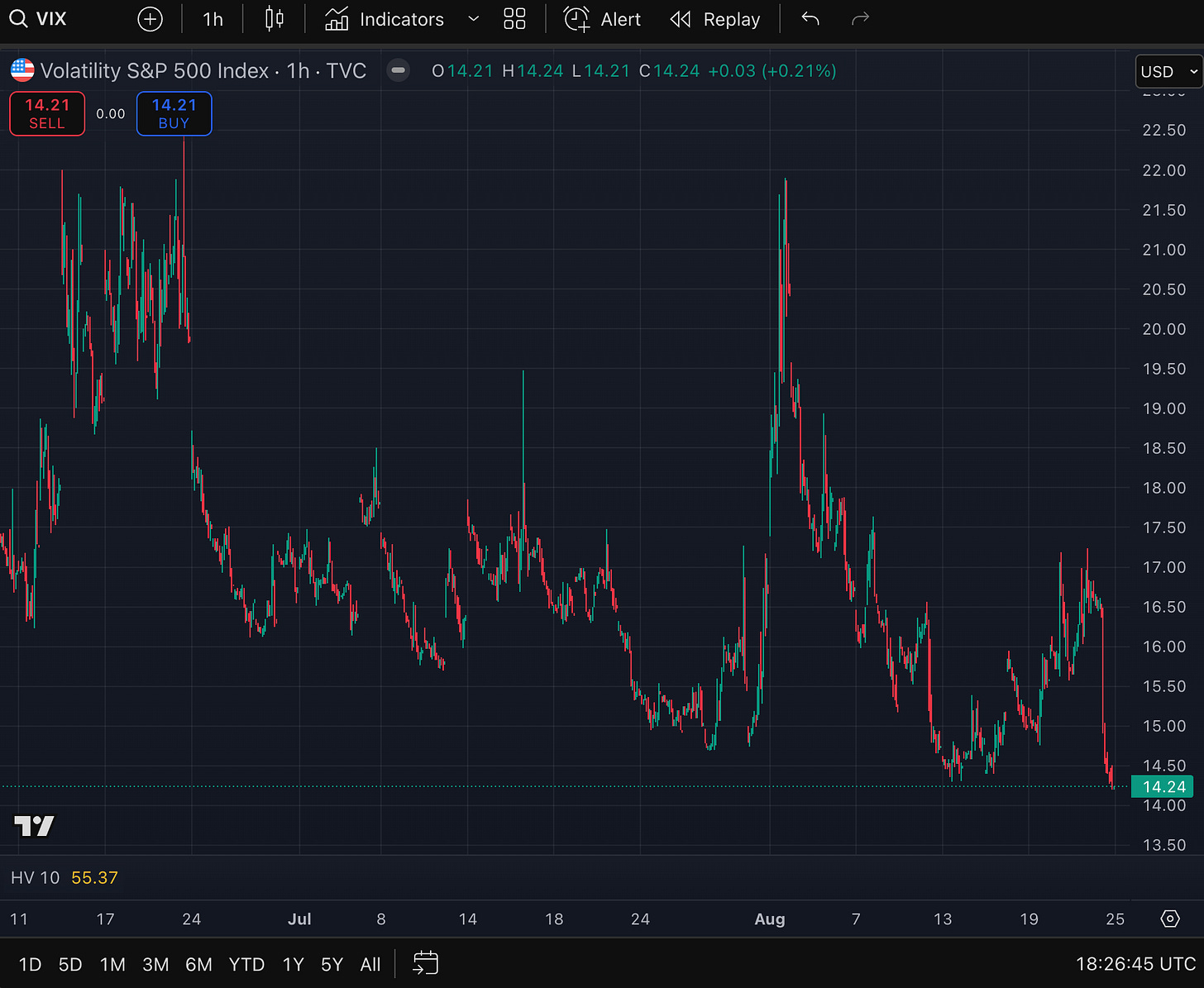Click the 22.00 price axis label
The width and height of the screenshot is (1204, 988).
(1164, 170)
